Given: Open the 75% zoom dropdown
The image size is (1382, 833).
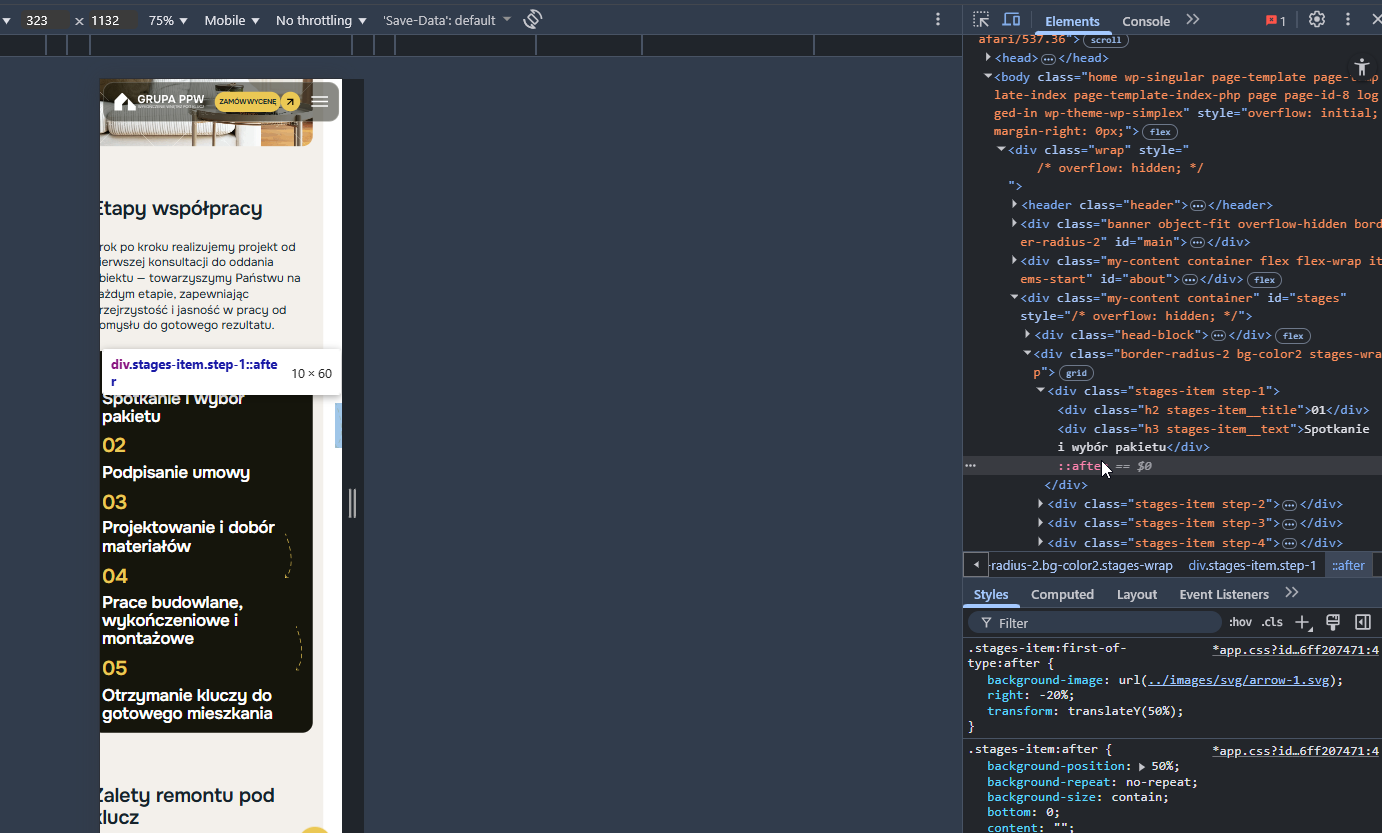Looking at the screenshot, I should 168,20.
